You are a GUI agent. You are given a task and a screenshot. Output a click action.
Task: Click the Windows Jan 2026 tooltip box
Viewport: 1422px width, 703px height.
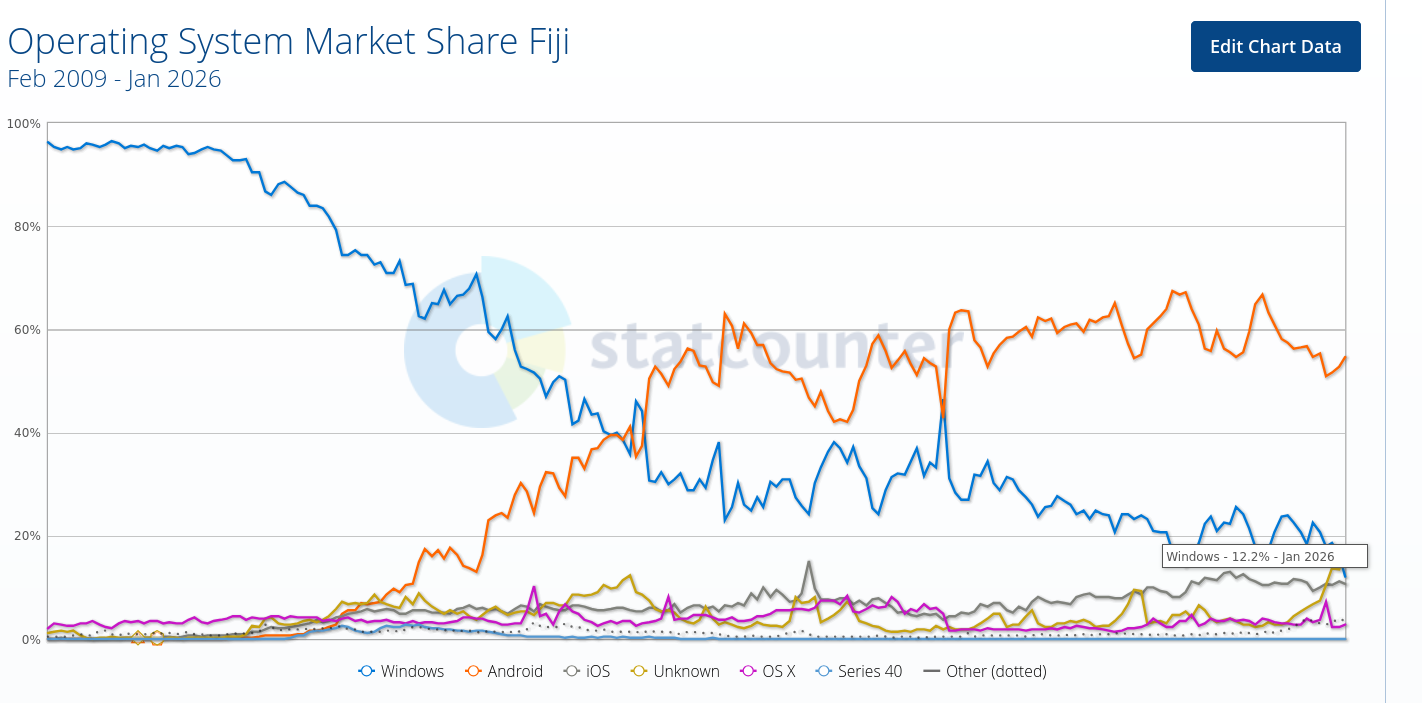click(x=1264, y=557)
